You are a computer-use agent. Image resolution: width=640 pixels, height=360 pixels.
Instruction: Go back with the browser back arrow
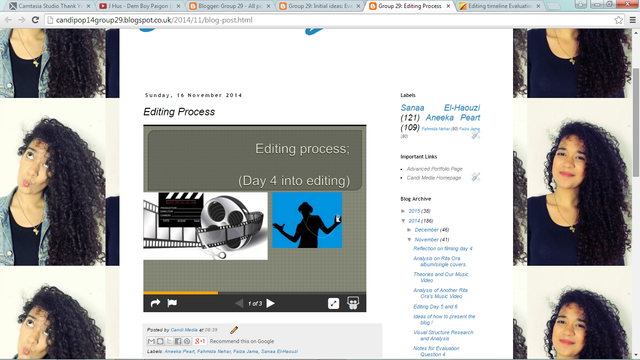click(x=8, y=20)
